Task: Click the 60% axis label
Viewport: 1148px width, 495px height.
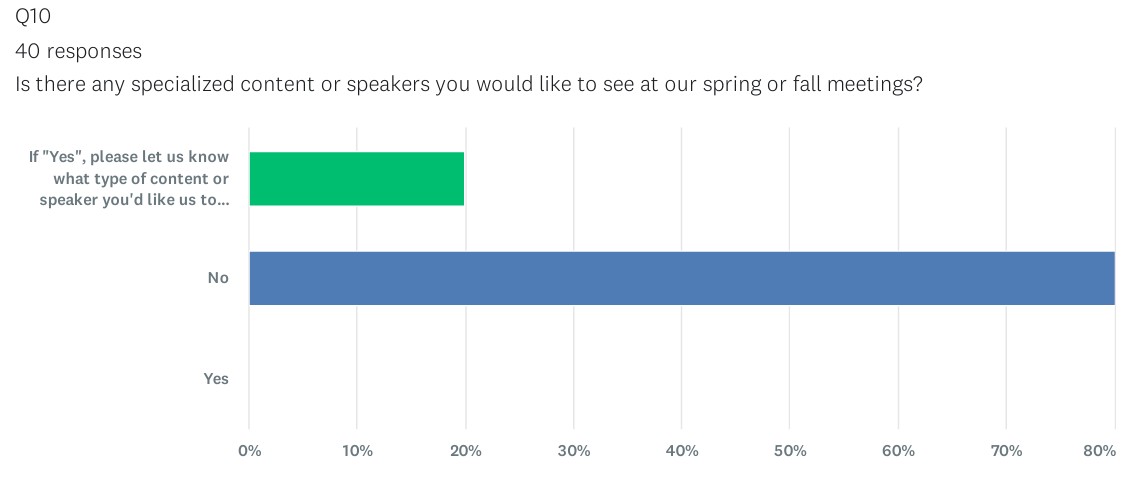Action: 898,451
